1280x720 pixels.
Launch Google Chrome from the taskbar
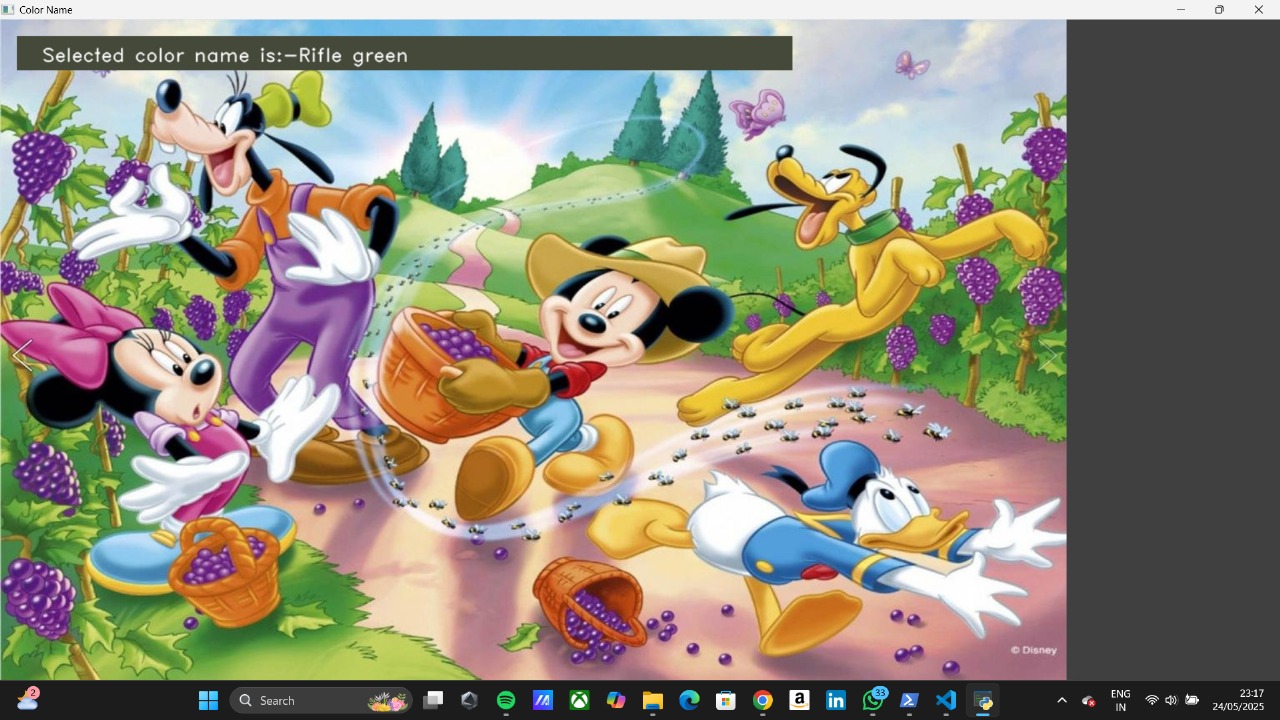pos(763,700)
